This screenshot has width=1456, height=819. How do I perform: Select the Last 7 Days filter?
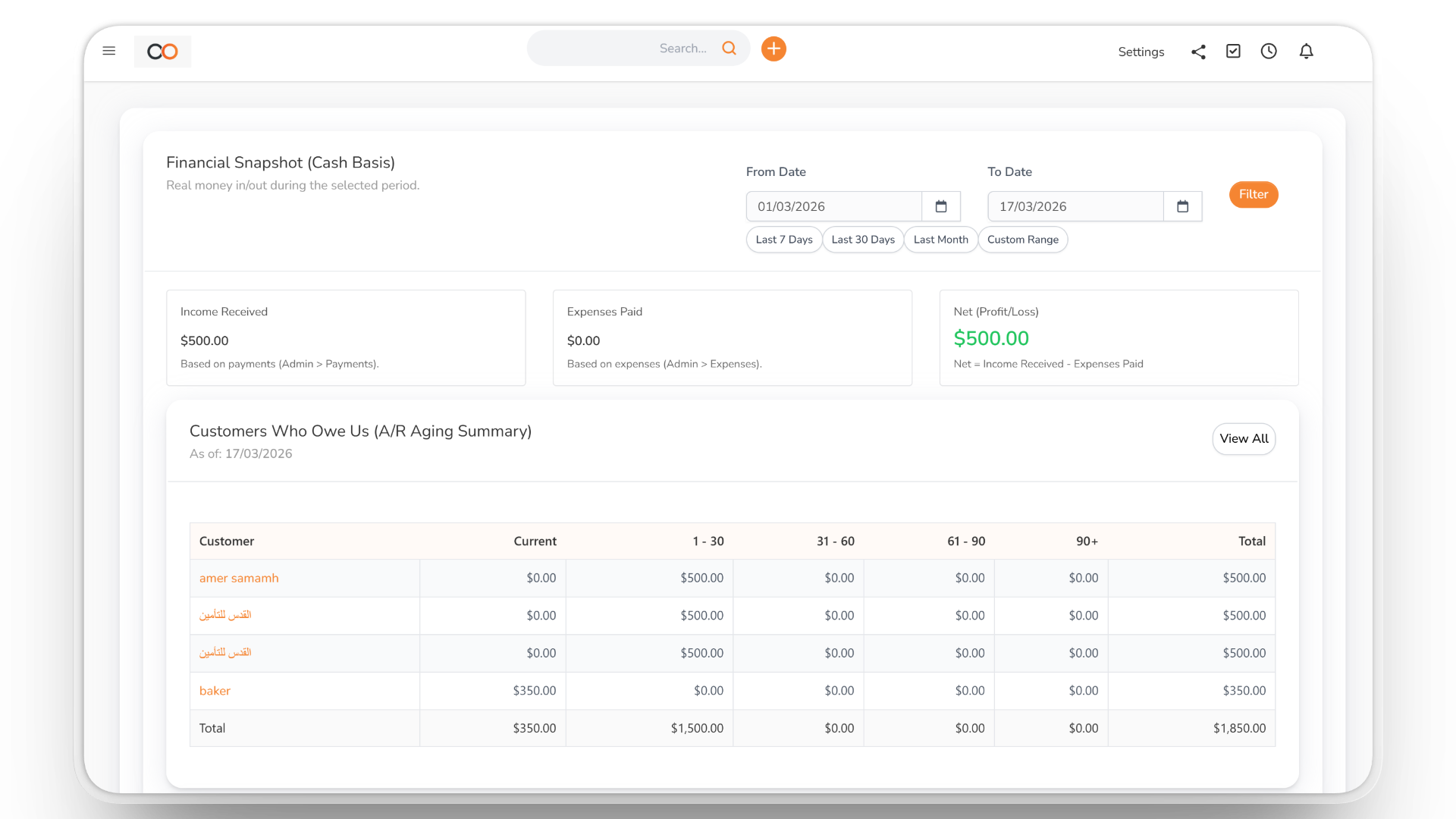[x=783, y=239]
